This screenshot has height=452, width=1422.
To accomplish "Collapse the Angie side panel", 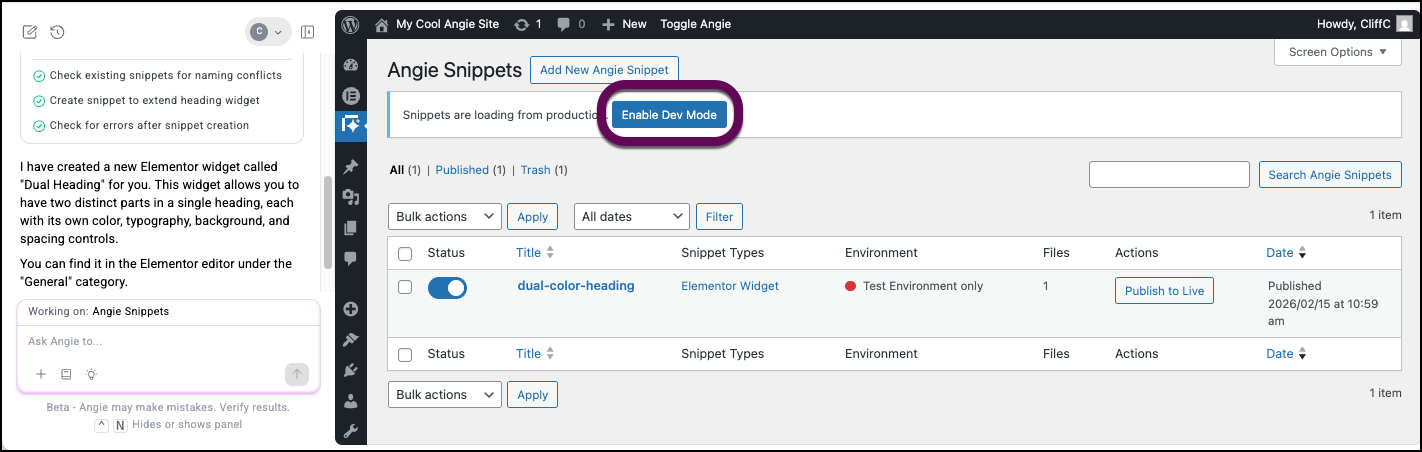I will (x=307, y=32).
